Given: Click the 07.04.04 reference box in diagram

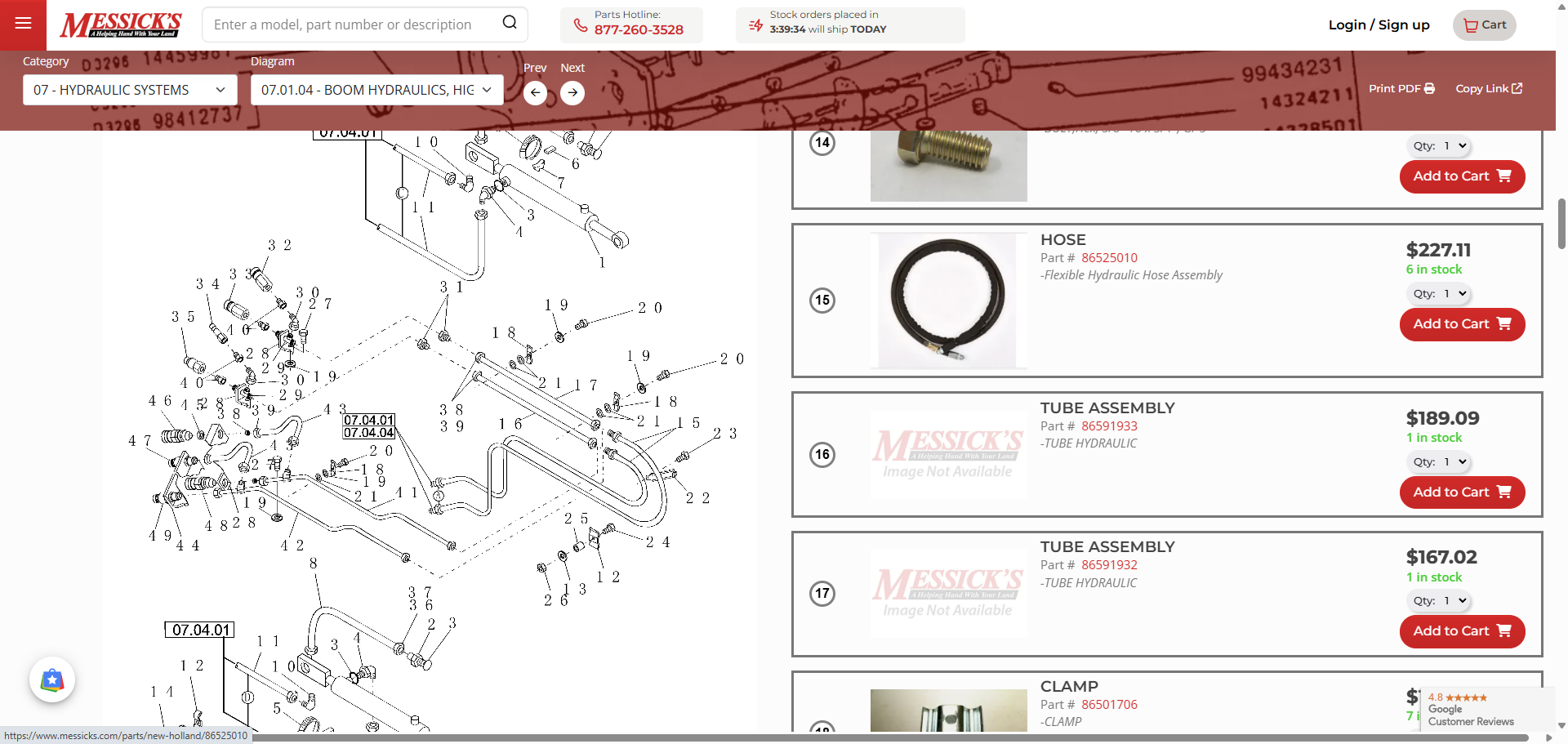Looking at the screenshot, I should [369, 433].
